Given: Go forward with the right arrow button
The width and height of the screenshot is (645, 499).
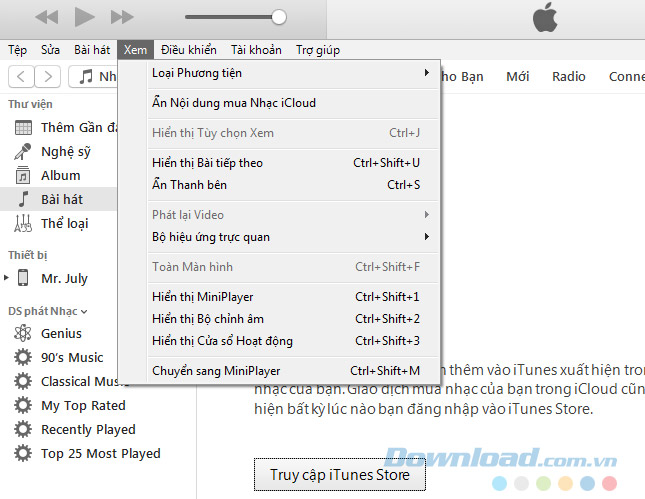Looking at the screenshot, I should point(48,77).
